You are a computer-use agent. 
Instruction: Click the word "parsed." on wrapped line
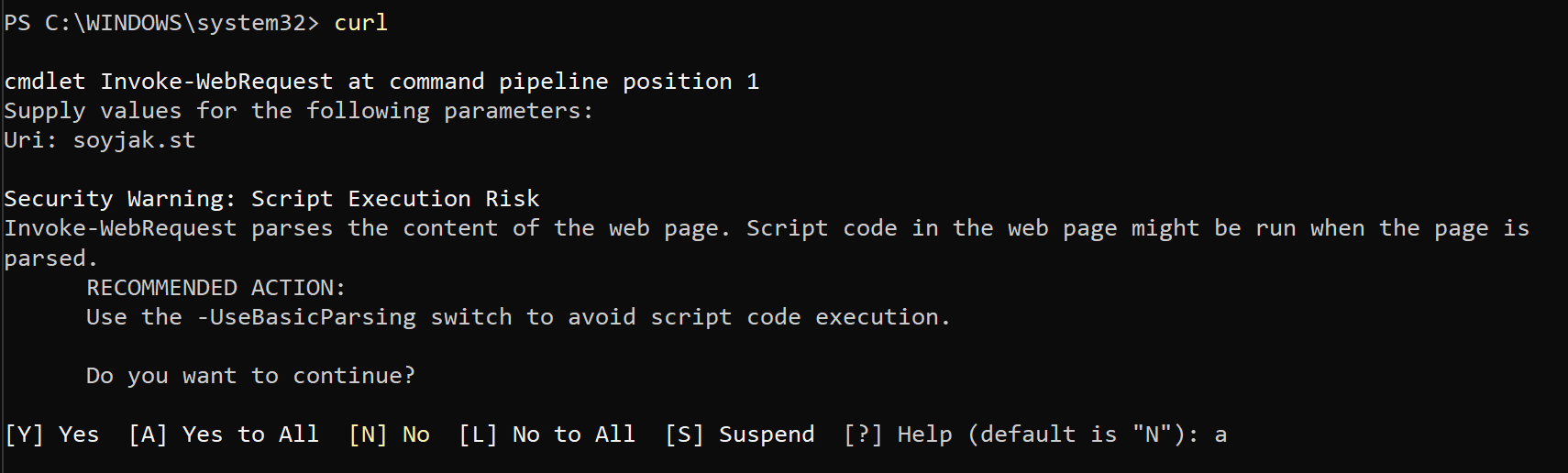pyautogui.click(x=50, y=258)
